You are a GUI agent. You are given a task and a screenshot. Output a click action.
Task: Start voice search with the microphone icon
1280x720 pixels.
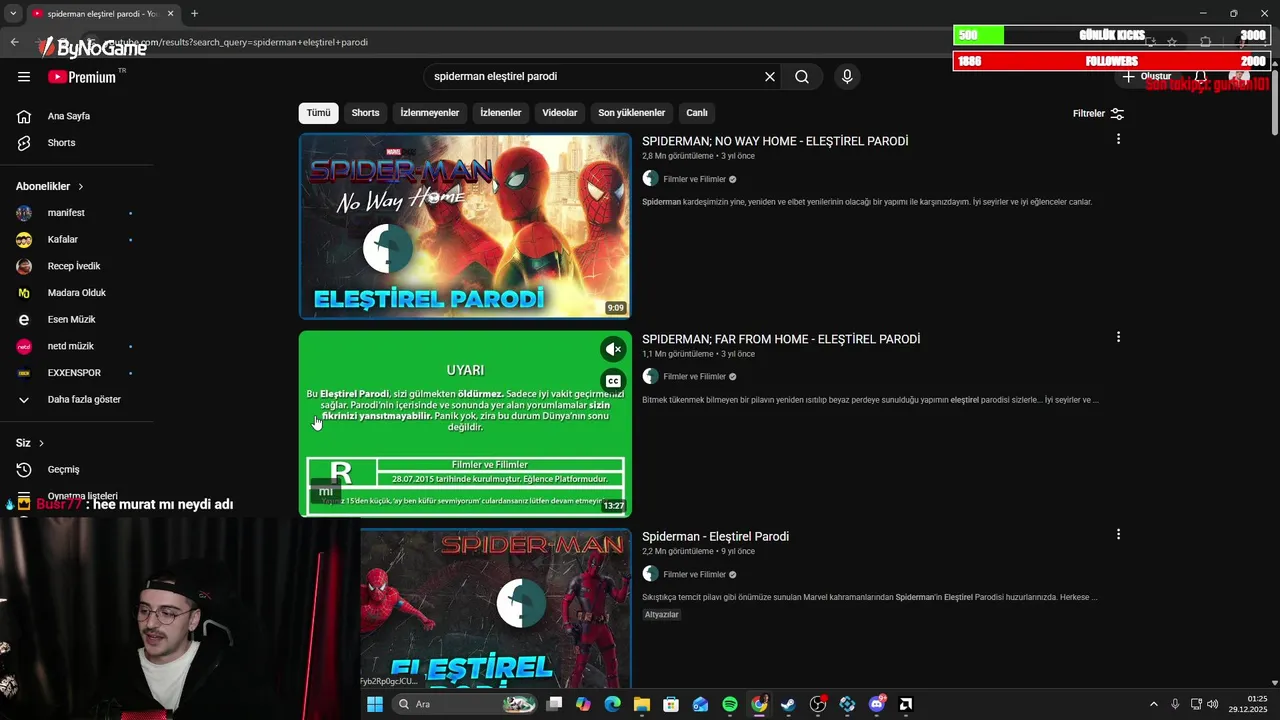point(847,77)
